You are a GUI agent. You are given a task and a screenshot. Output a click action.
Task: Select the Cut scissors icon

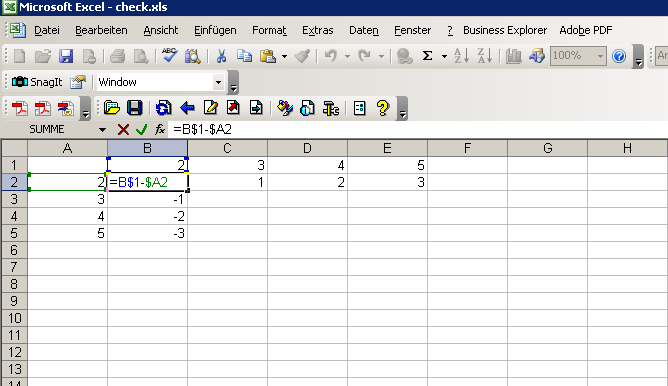221,56
